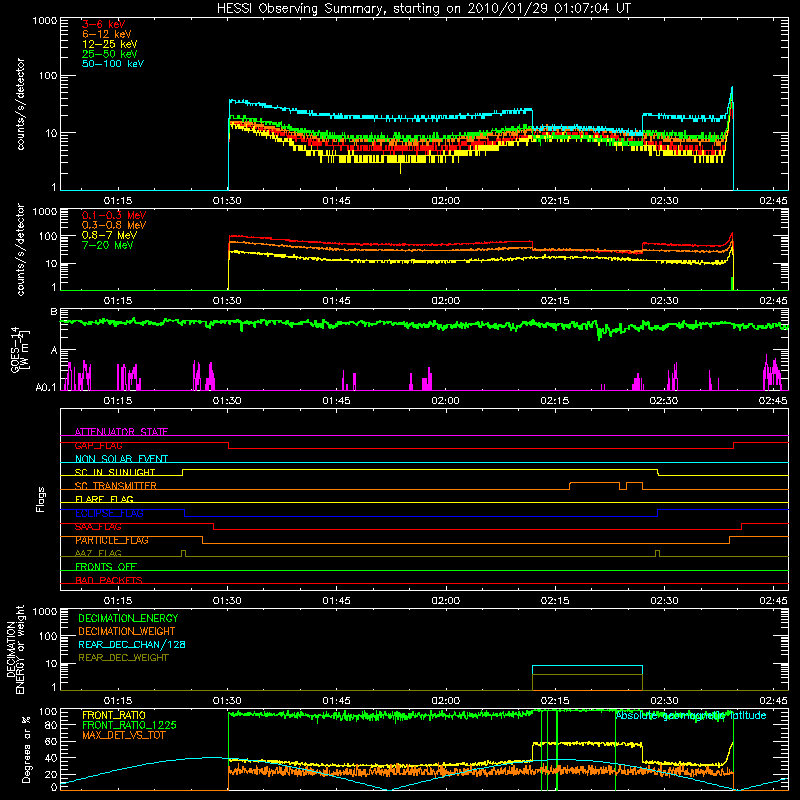Screen dimensions: 800x800
Task: Click the DECIMATION_WEIGHT legend entry
Action: coord(127,632)
